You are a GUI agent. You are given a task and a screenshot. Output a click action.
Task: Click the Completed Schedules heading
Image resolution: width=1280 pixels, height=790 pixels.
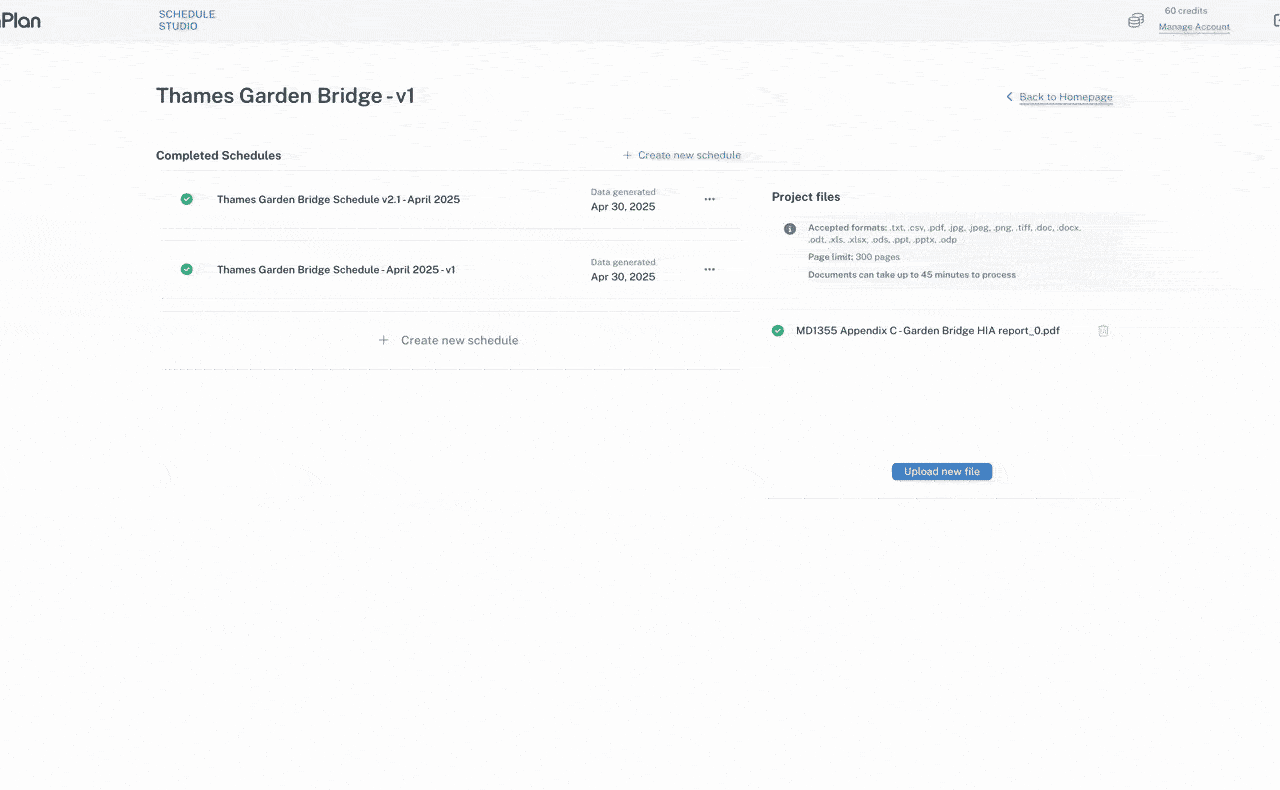pyautogui.click(x=218, y=155)
